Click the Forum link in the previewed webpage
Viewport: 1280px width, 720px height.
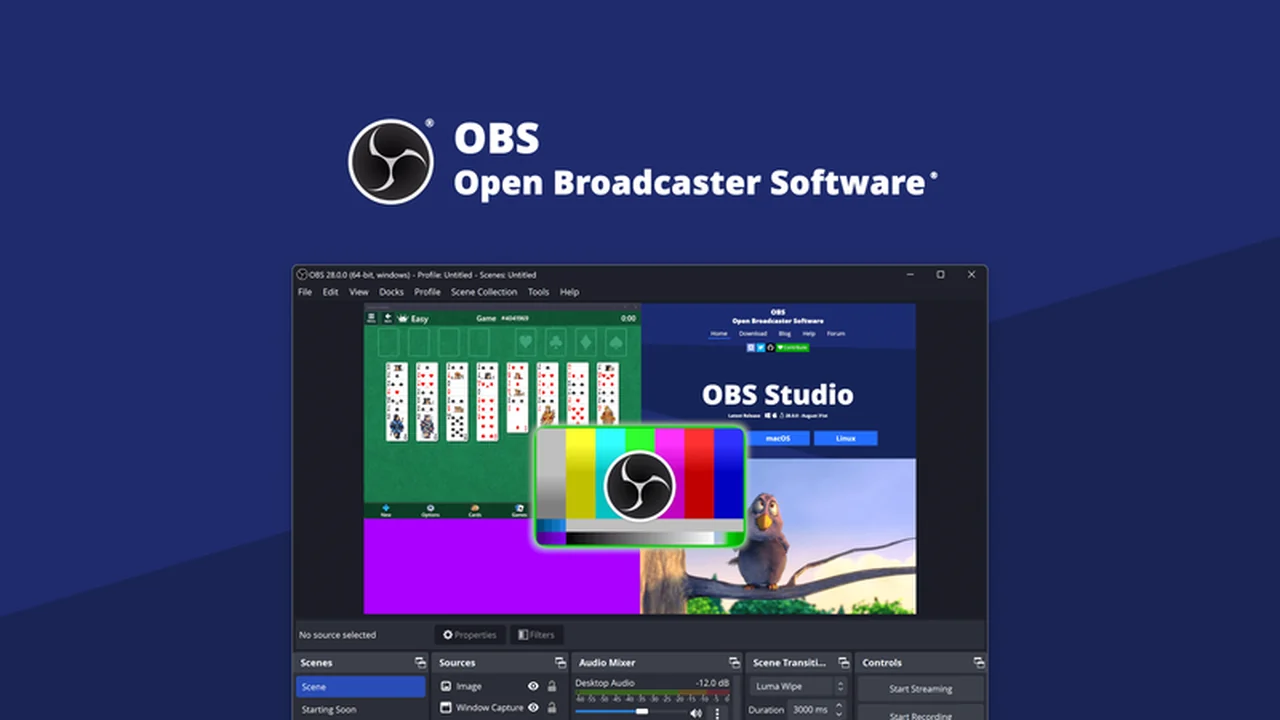point(836,334)
